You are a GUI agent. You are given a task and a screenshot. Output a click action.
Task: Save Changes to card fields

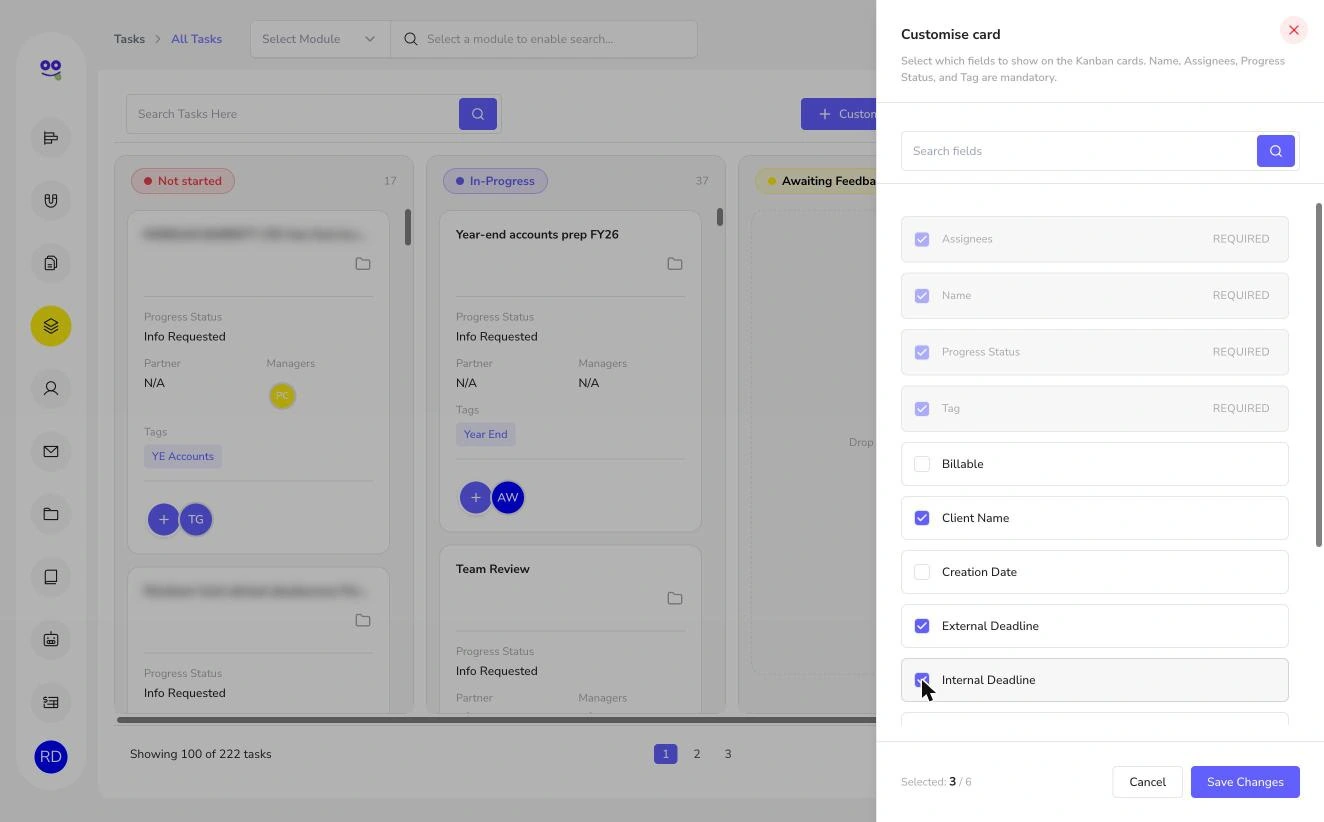(x=1245, y=782)
